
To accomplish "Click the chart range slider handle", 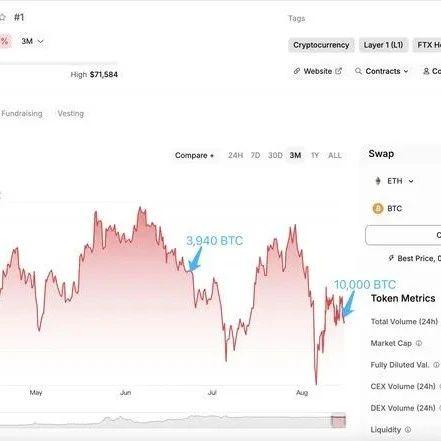I will (338, 421).
